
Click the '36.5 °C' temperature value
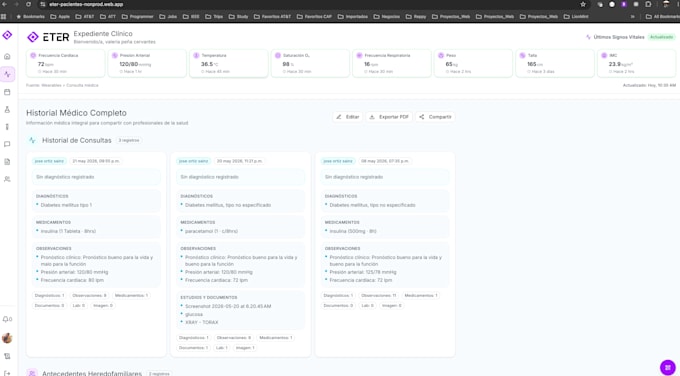pos(209,64)
